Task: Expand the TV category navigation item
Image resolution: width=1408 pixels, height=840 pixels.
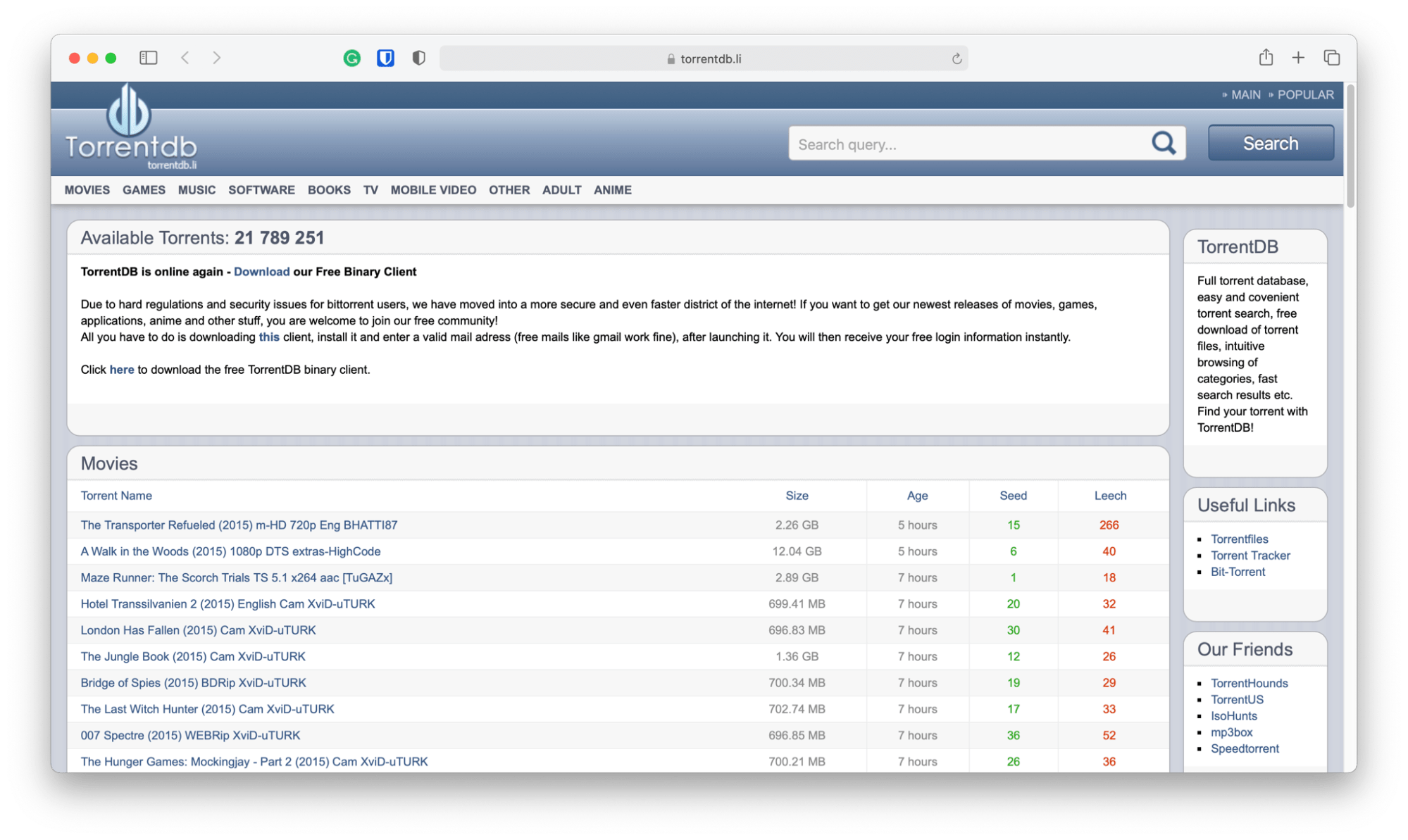Action: pyautogui.click(x=370, y=189)
